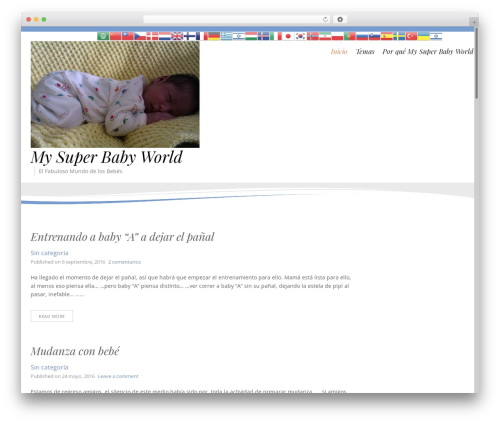Select the green Arabic language flag

pyautogui.click(x=103, y=36)
